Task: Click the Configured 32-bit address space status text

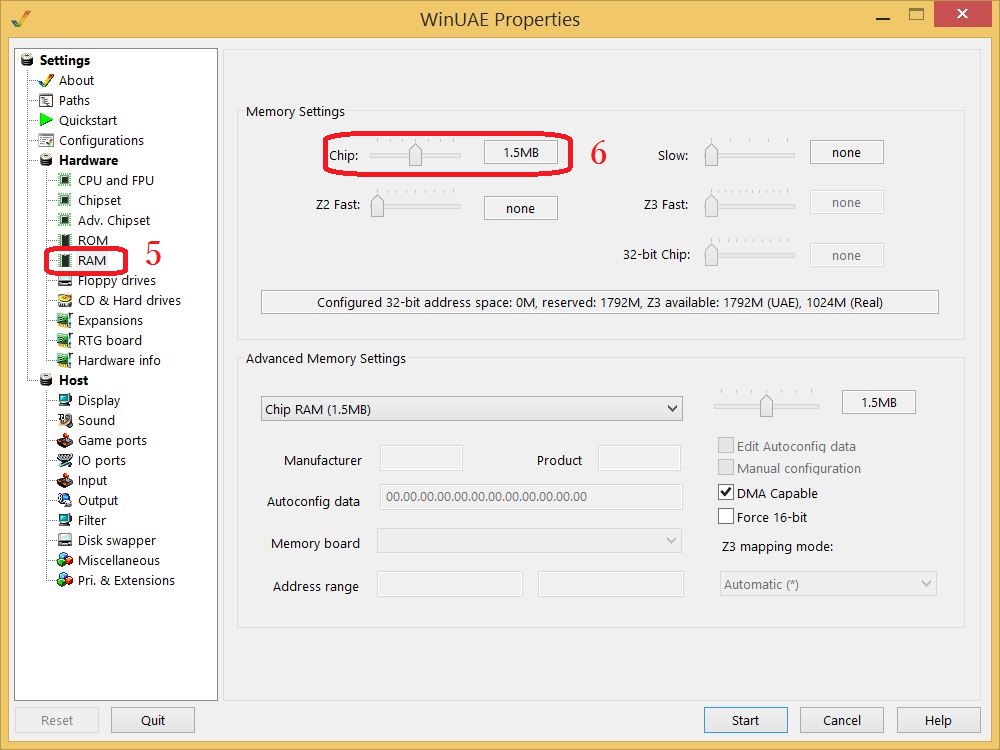Action: (599, 302)
